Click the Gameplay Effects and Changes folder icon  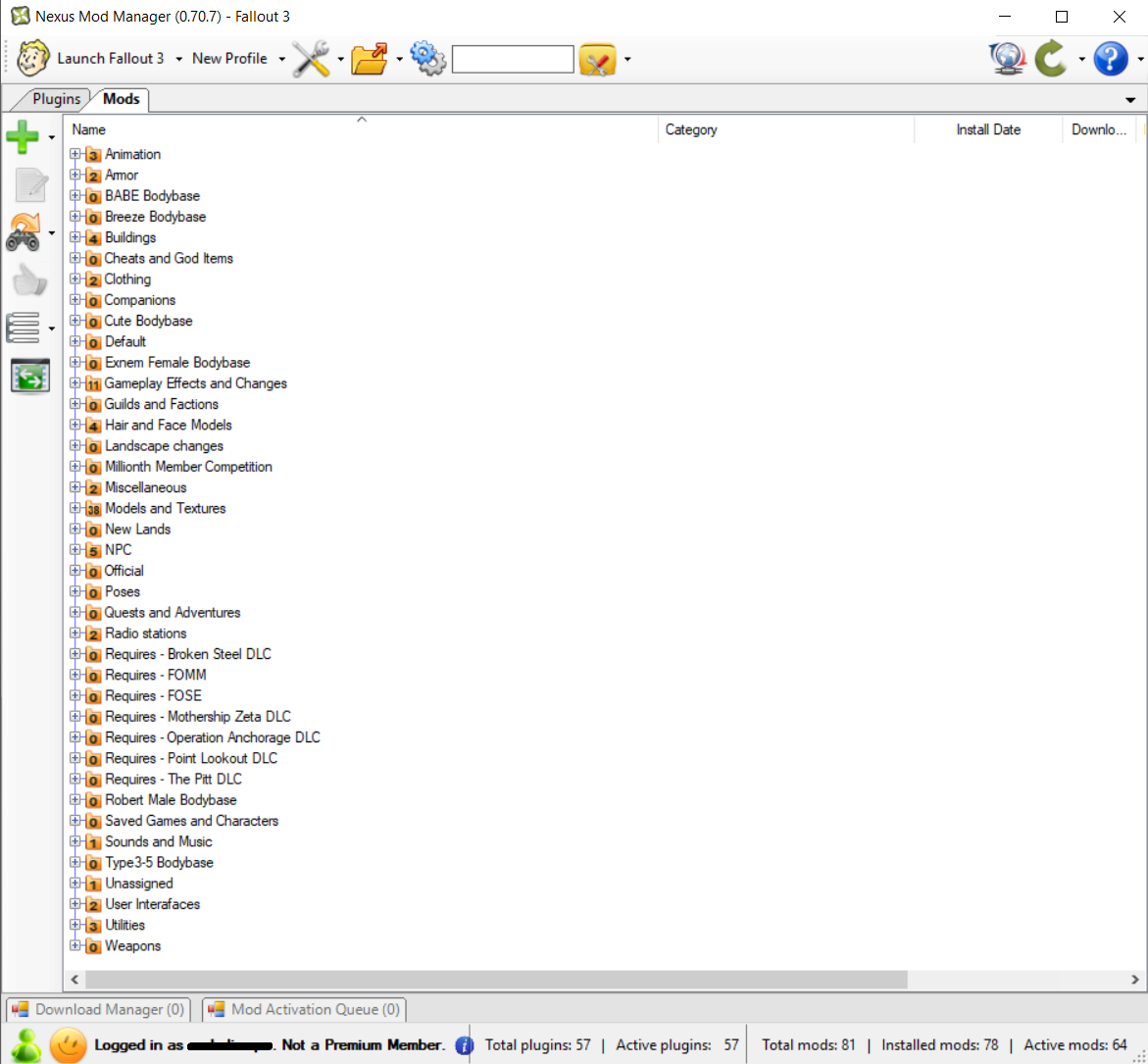coord(93,383)
